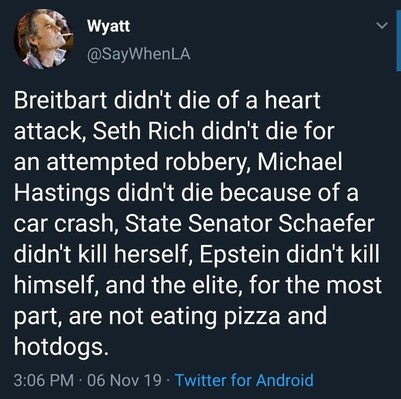This screenshot has height=399, width=401.
Task: Open the Twitter for Android source link
Action: pos(244,380)
